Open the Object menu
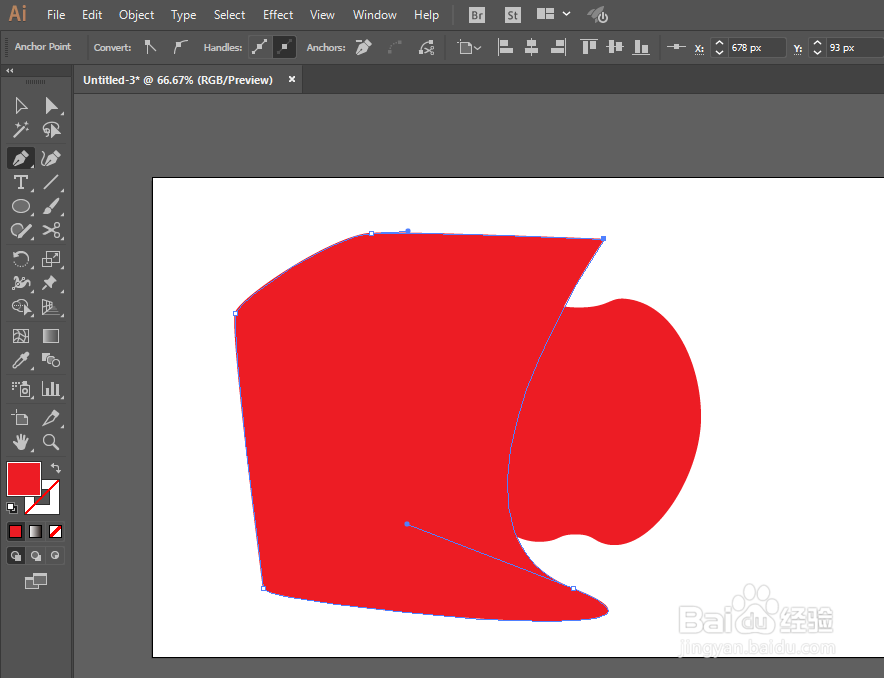This screenshot has width=884, height=678. [136, 15]
